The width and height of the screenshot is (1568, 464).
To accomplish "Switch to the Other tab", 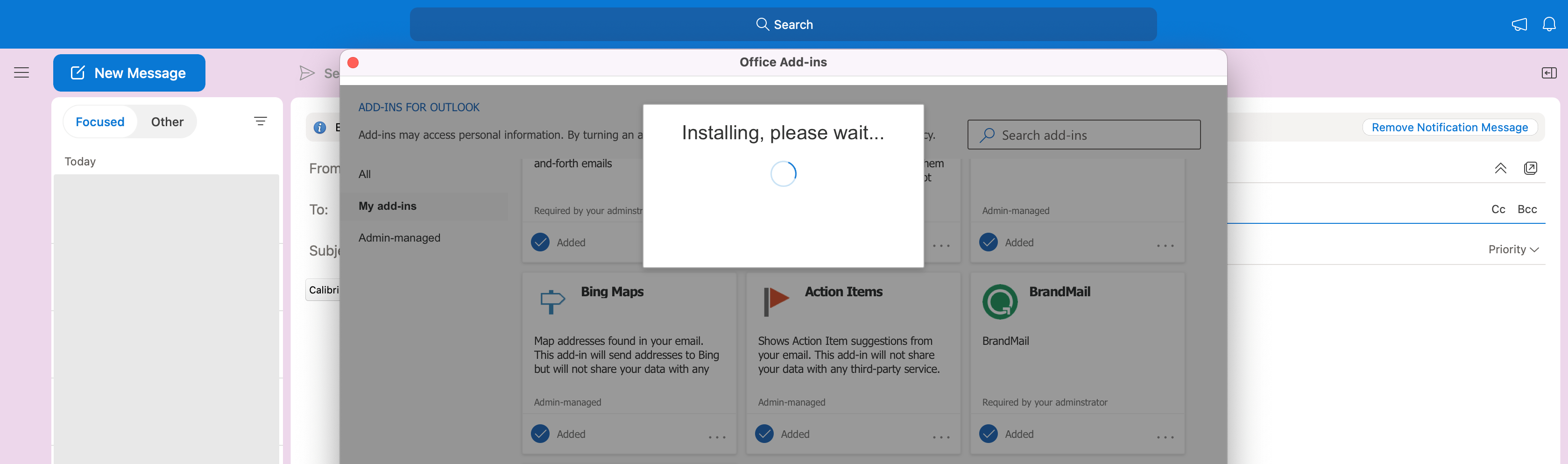I will click(x=167, y=122).
